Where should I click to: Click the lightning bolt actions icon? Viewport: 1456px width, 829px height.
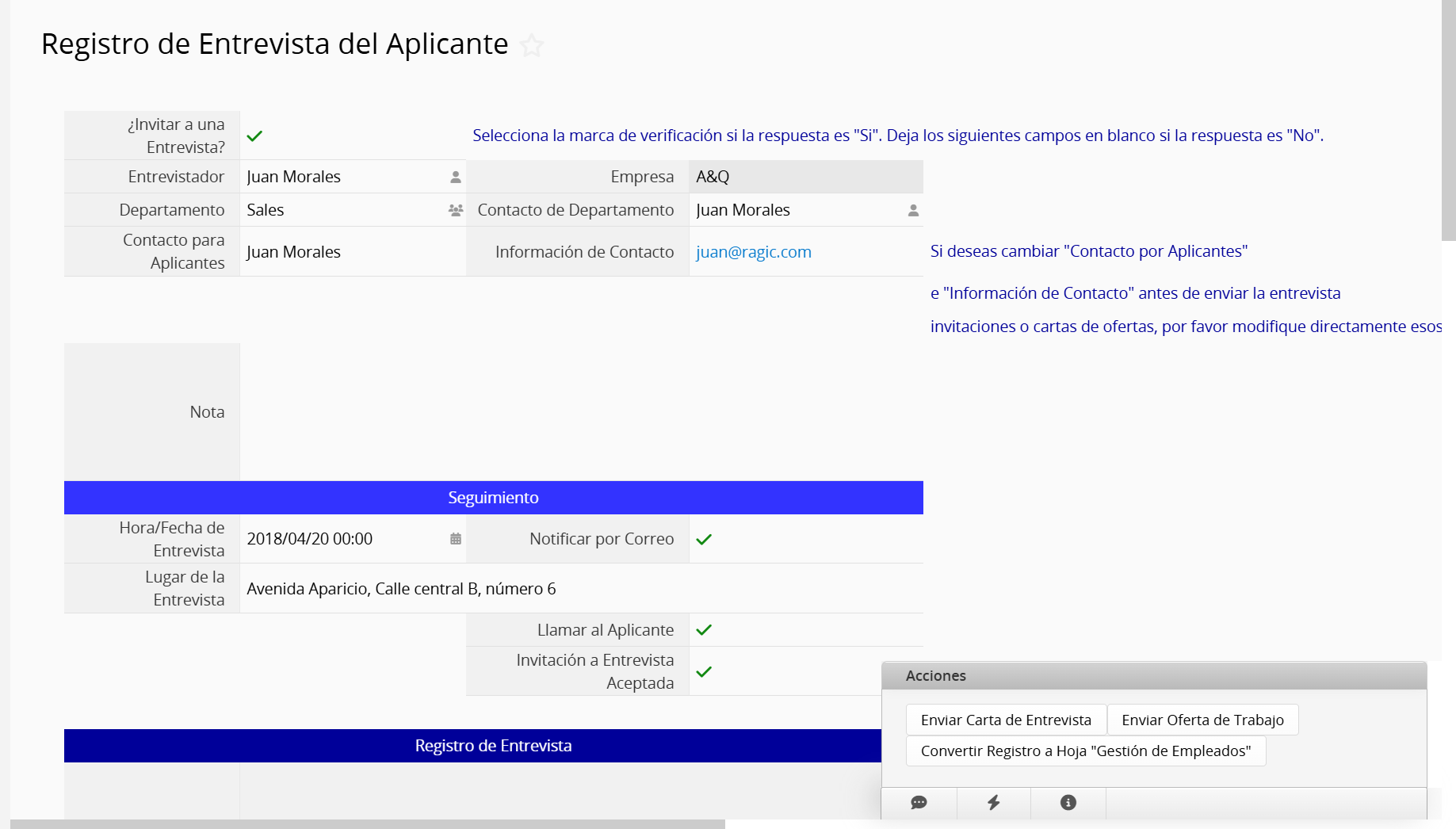[993, 803]
